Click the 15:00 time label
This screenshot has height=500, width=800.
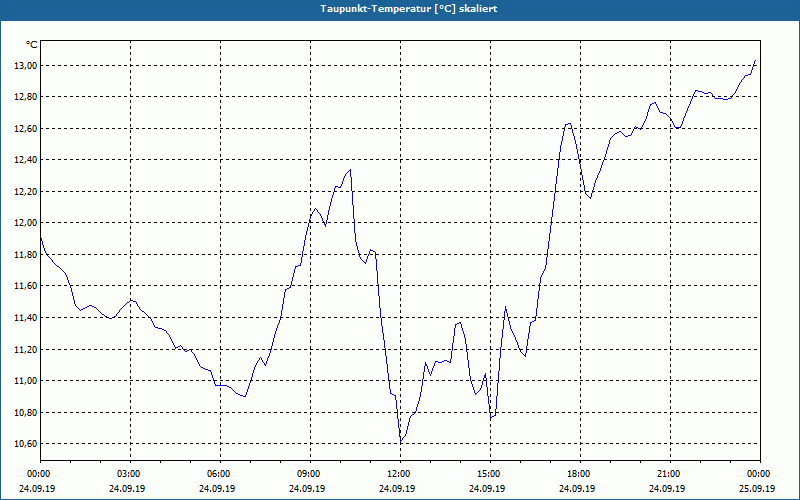(x=488, y=474)
